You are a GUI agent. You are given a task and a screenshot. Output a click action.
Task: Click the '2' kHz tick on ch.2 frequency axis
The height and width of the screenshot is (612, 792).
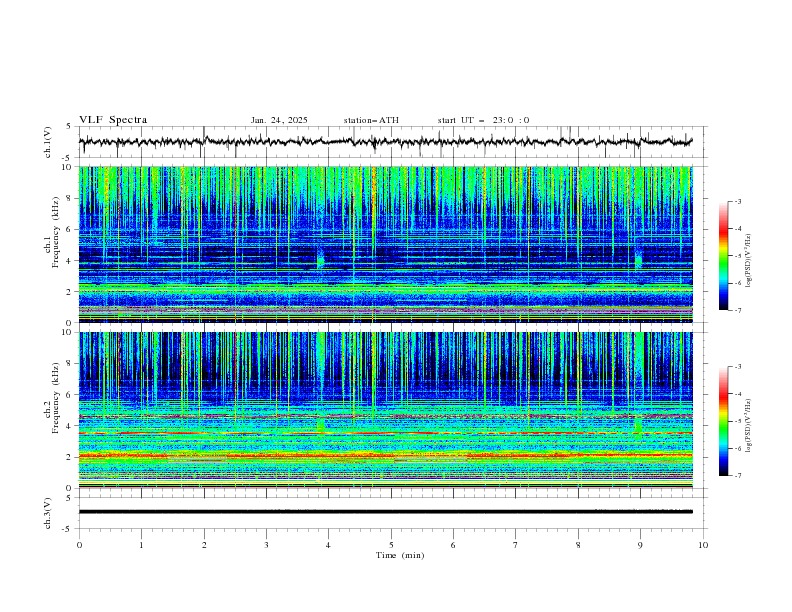(69, 457)
